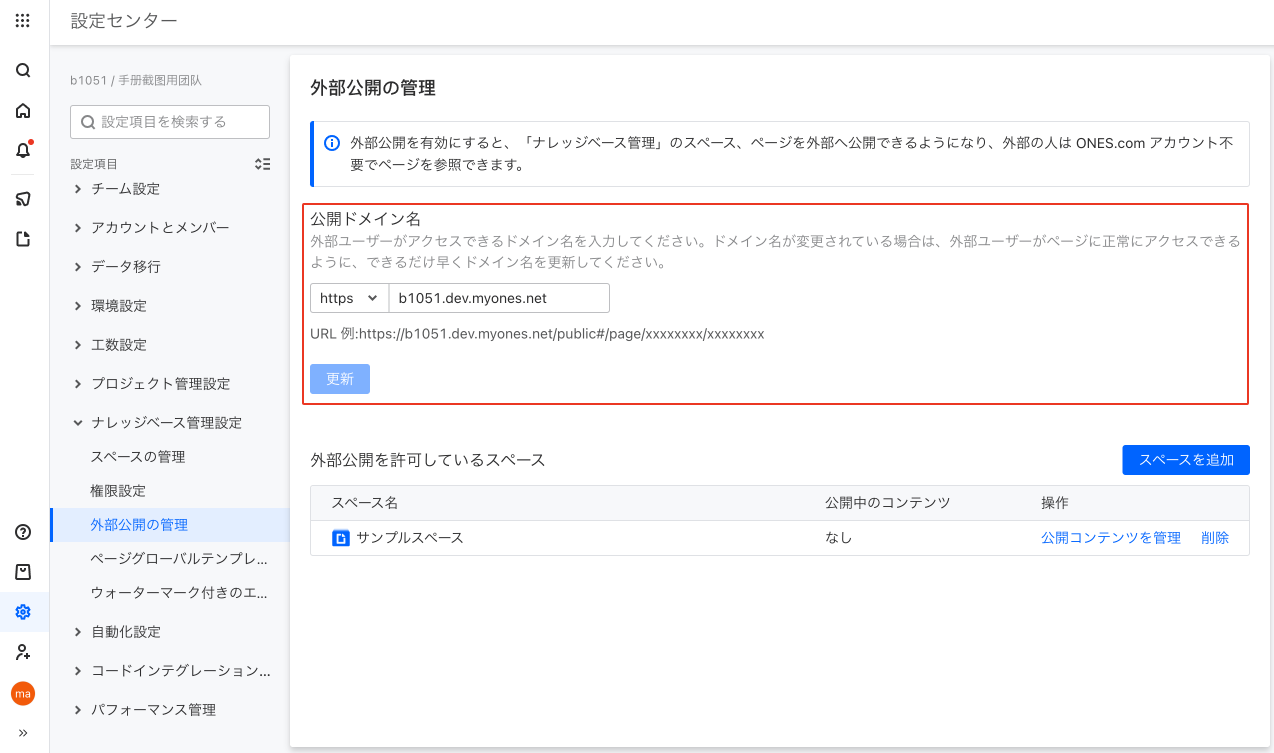
Task: Click the settings gear icon
Action: (23, 612)
